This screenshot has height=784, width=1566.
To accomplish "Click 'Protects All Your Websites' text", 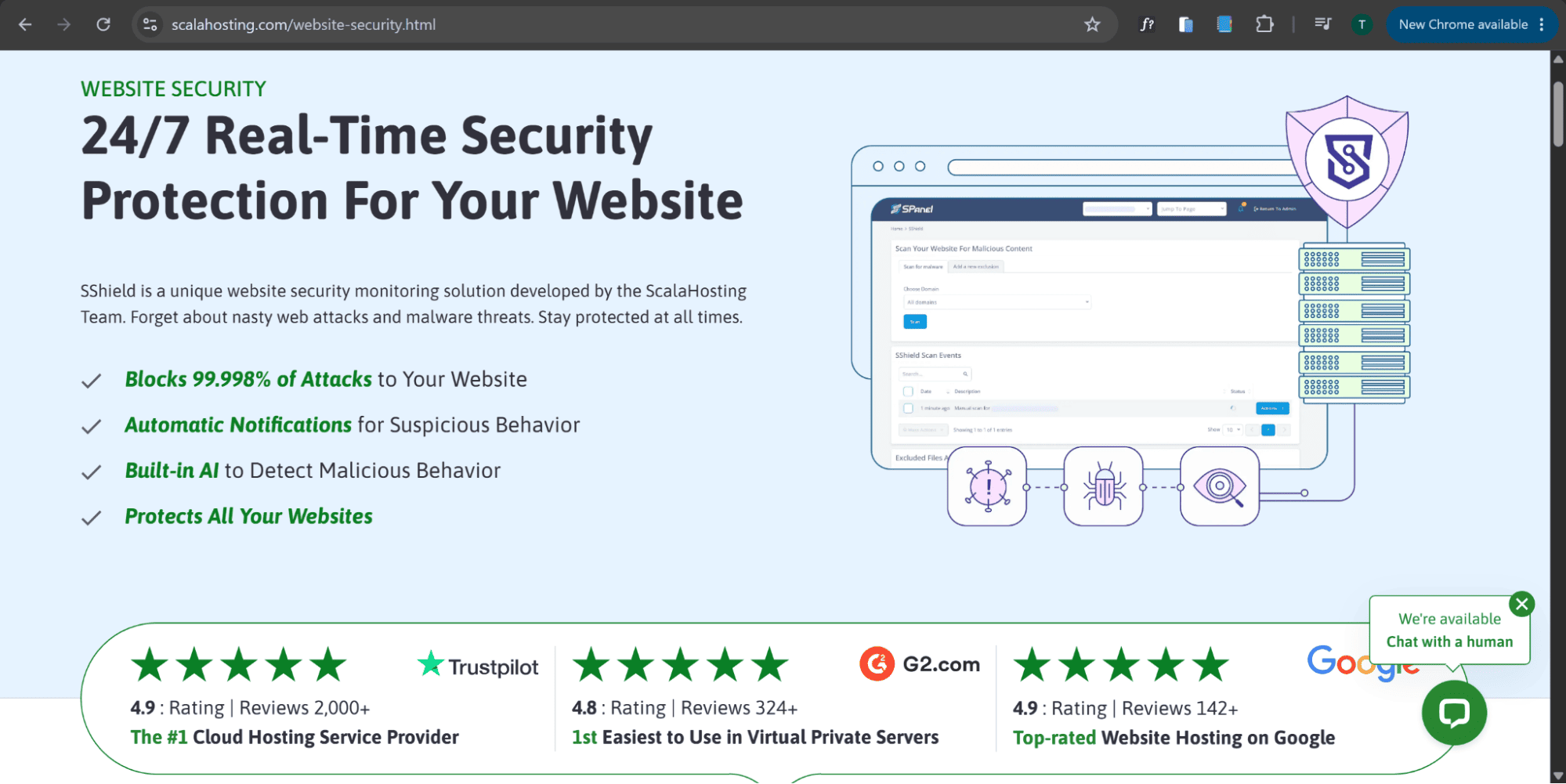I will [x=249, y=516].
